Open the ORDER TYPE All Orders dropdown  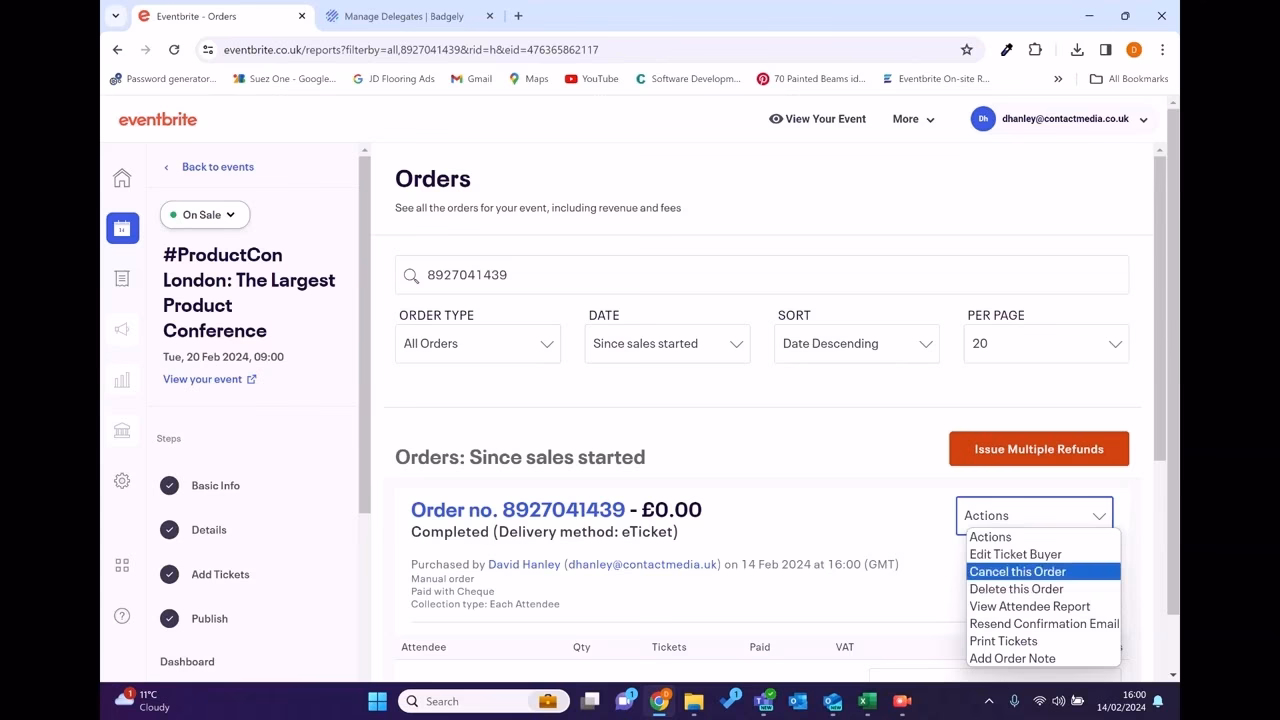(x=478, y=343)
